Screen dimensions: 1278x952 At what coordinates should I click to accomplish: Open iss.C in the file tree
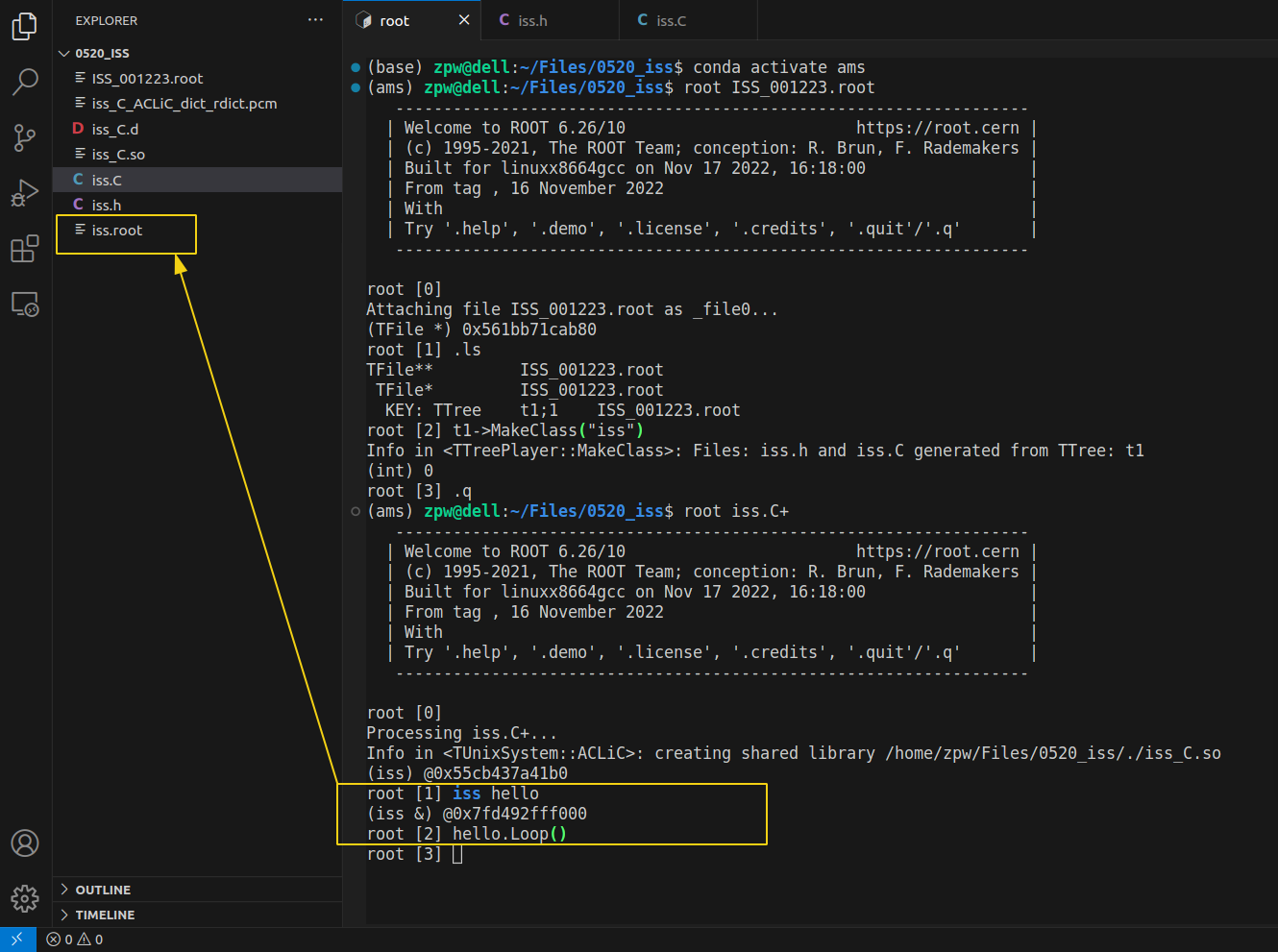click(198, 180)
